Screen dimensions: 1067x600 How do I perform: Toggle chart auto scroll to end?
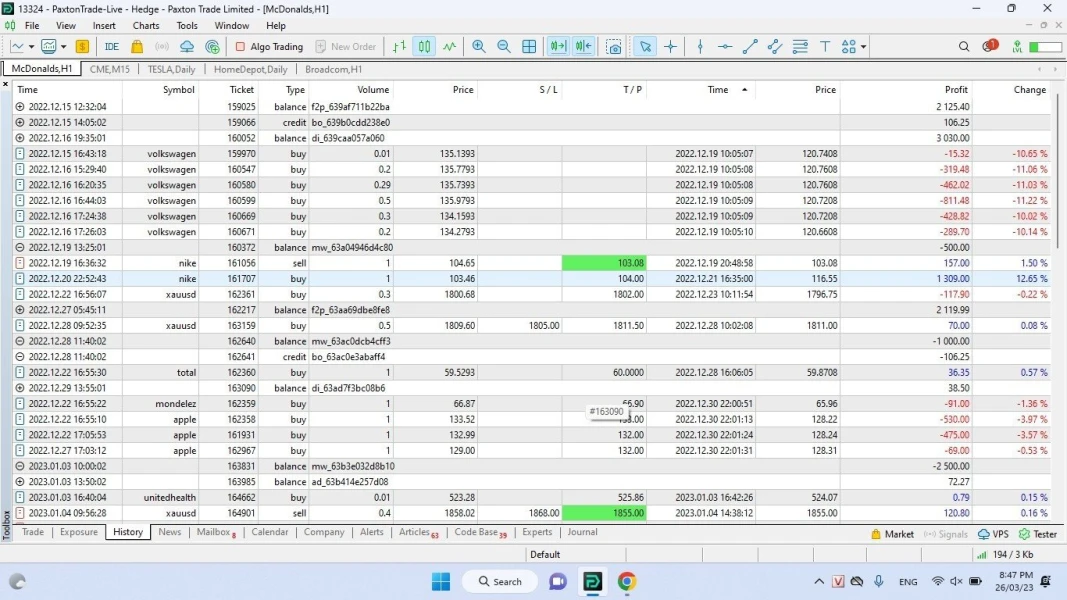point(558,46)
